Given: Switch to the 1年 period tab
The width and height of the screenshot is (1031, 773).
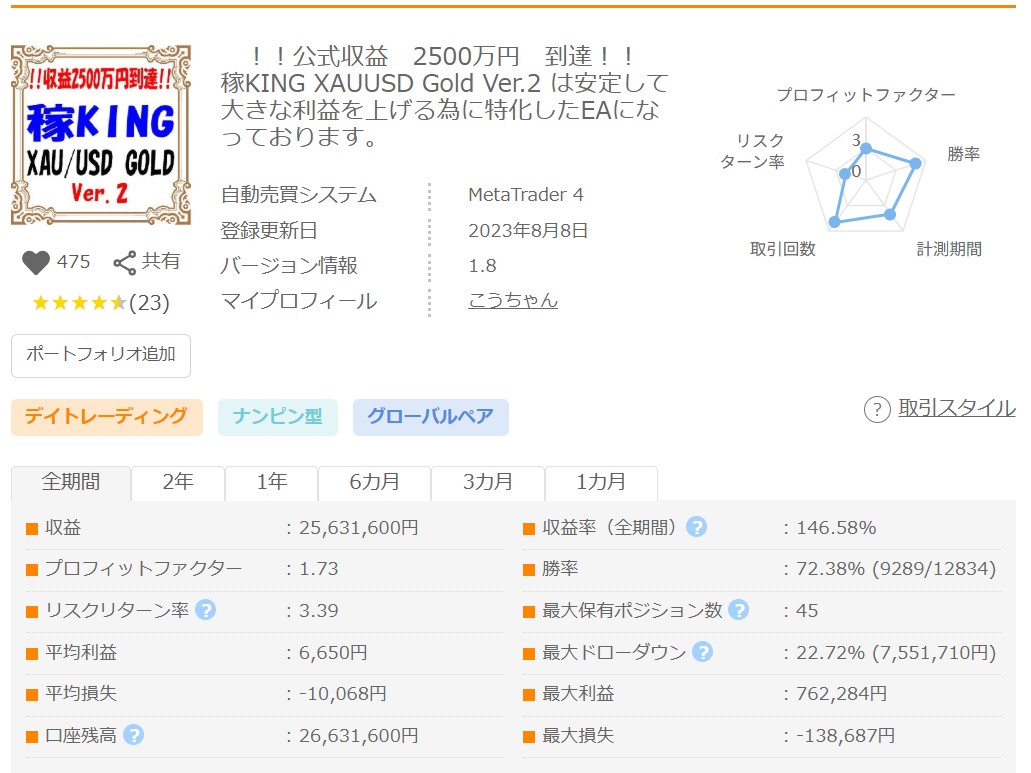Looking at the screenshot, I should pos(271,482).
